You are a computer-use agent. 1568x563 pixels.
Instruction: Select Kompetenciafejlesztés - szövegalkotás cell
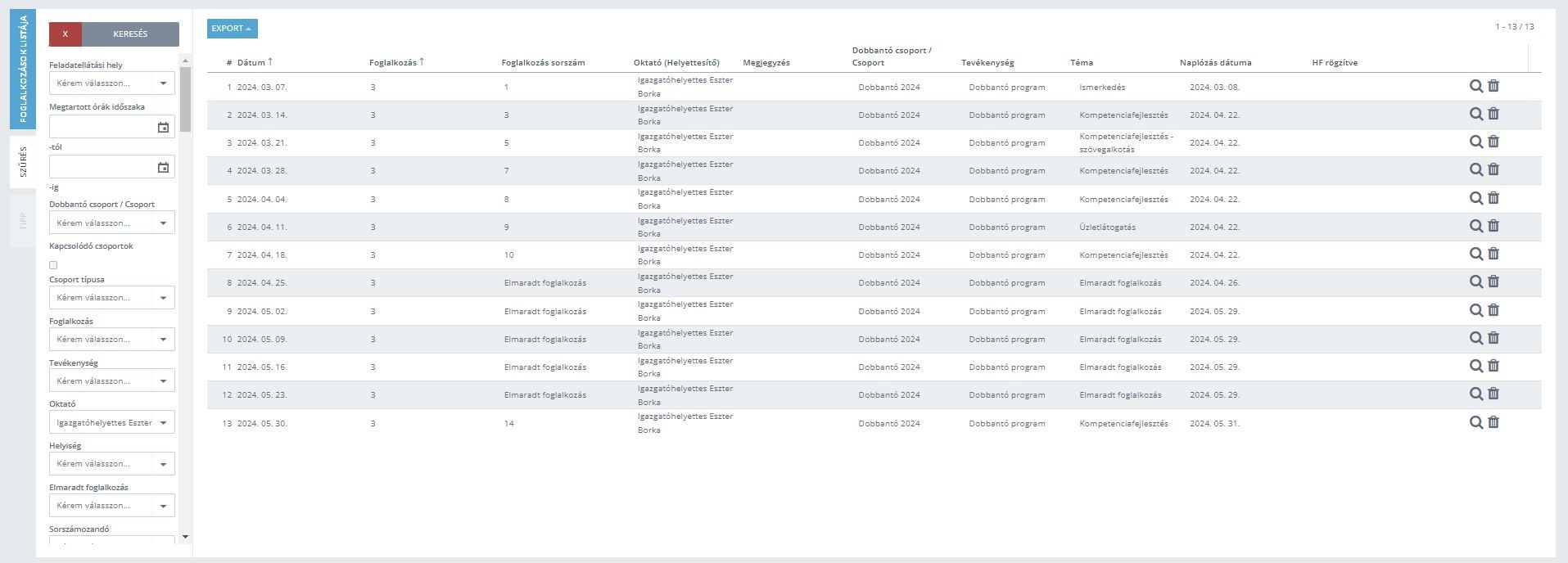click(1126, 142)
